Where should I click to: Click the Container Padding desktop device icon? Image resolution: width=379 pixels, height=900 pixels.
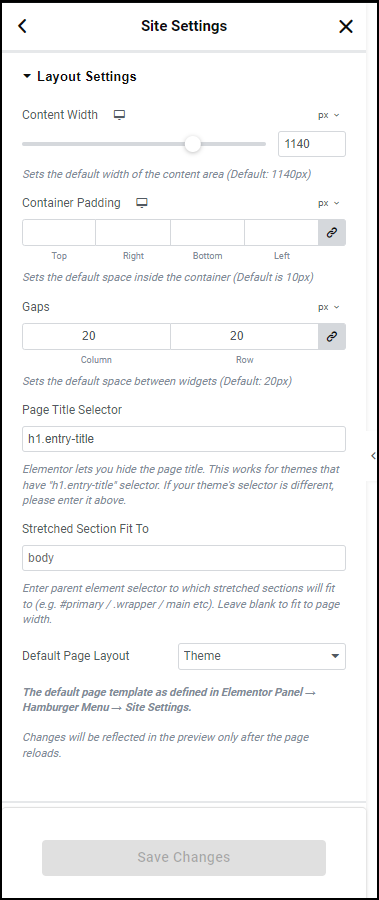[142, 203]
